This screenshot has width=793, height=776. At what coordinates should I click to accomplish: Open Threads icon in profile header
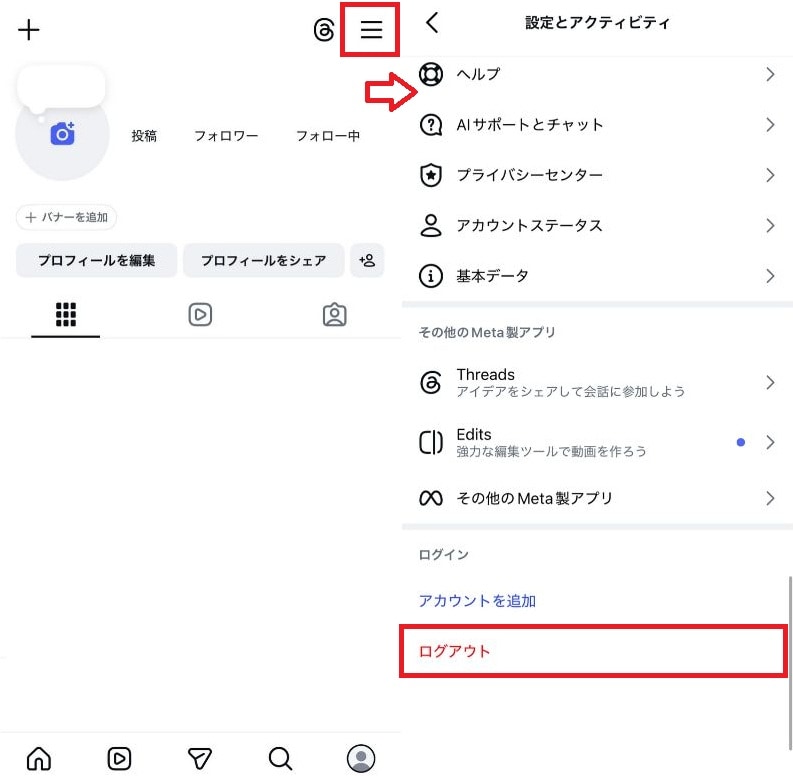(324, 30)
